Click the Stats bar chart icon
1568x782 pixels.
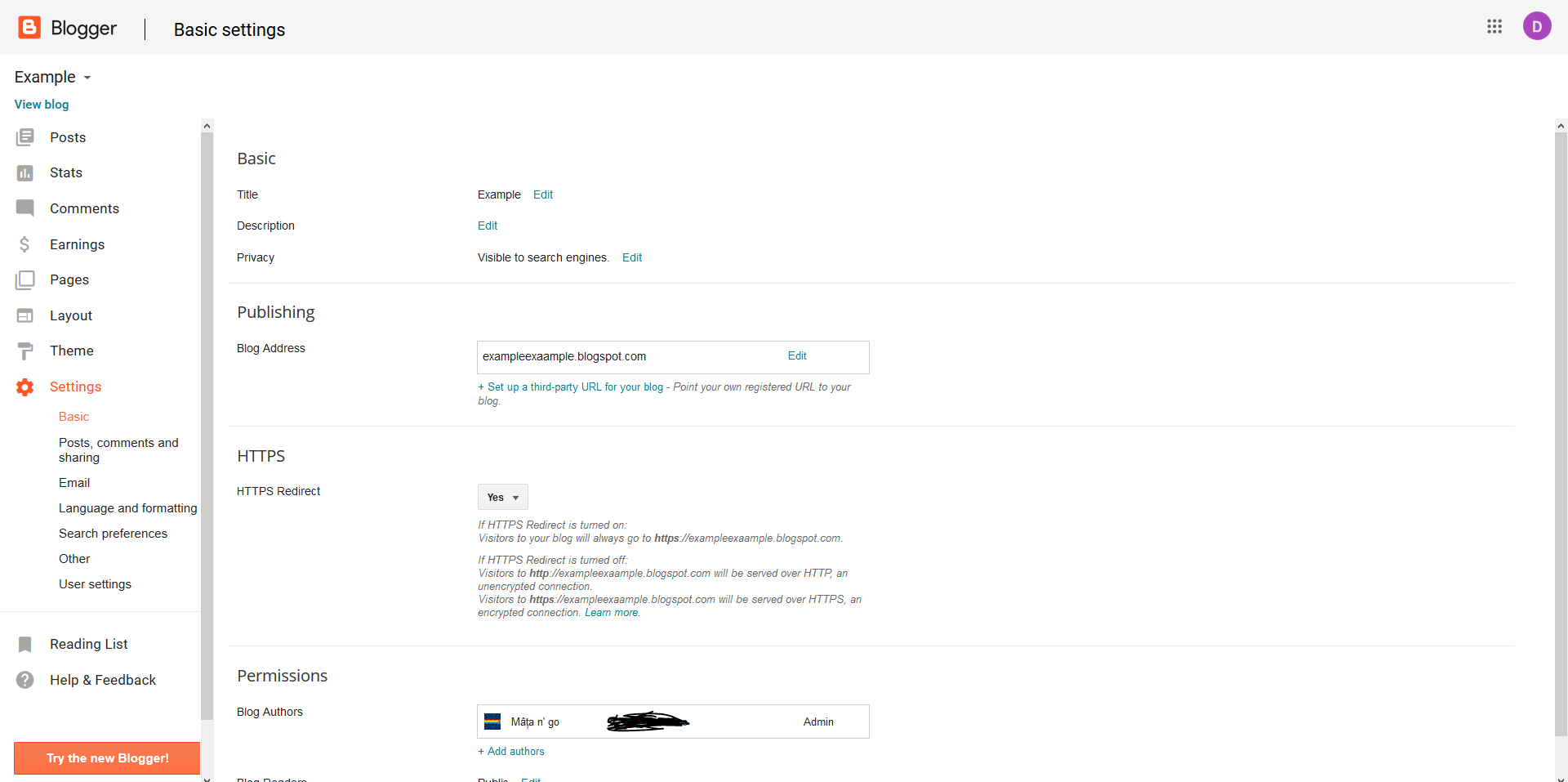25,173
